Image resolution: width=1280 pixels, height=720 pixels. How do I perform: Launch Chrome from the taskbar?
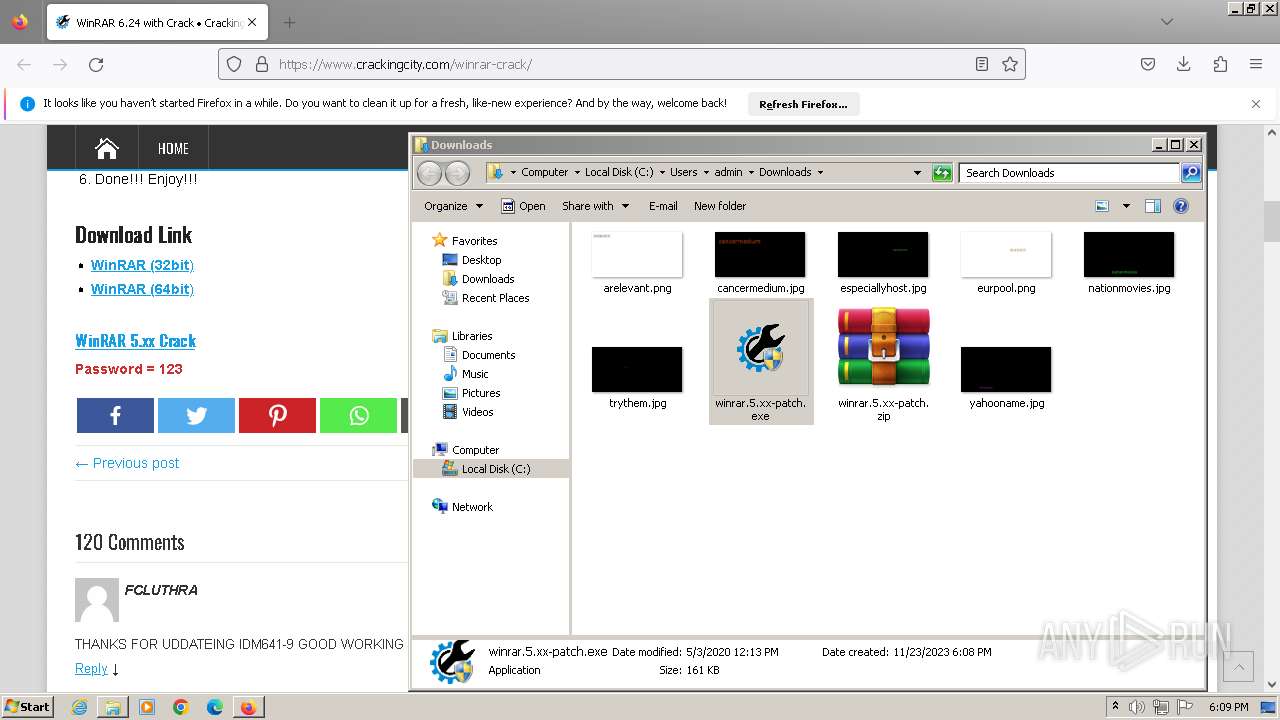pyautogui.click(x=181, y=707)
